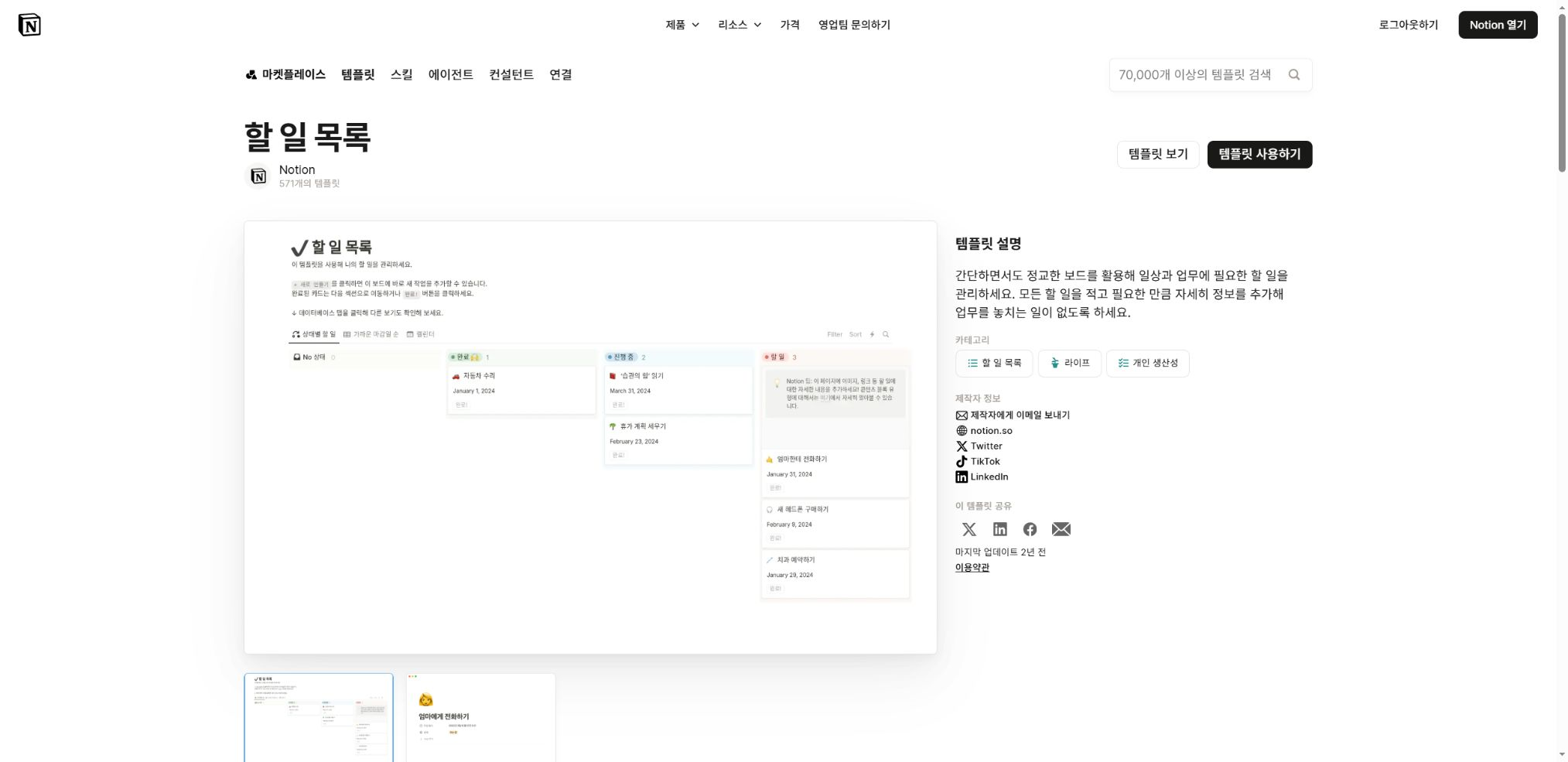This screenshot has height=762, width=1568.
Task: Open 영업팀 문의하기 menu item
Action: coord(854,25)
